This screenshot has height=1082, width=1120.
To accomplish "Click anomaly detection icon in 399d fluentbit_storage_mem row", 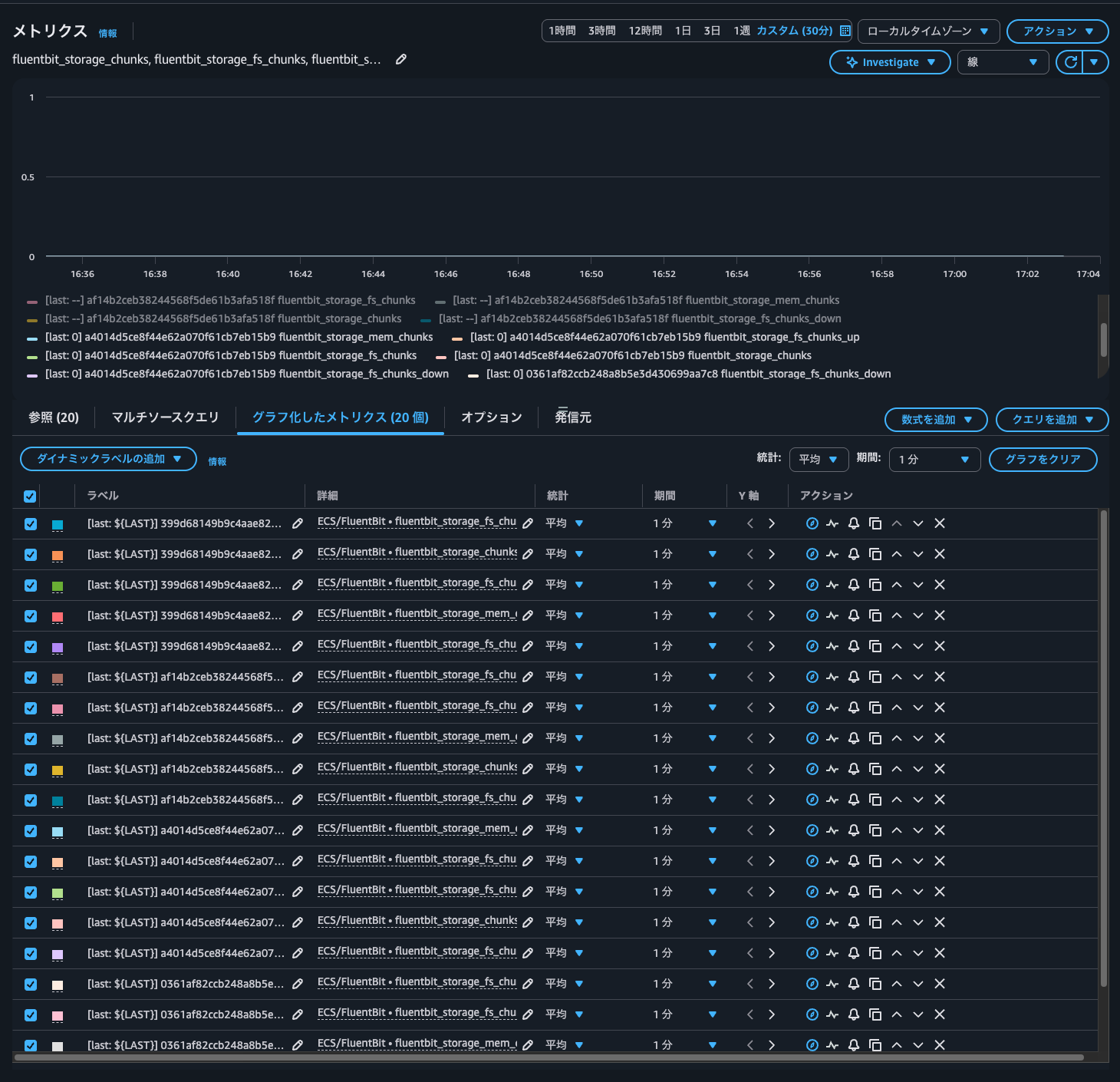I will pos(832,615).
